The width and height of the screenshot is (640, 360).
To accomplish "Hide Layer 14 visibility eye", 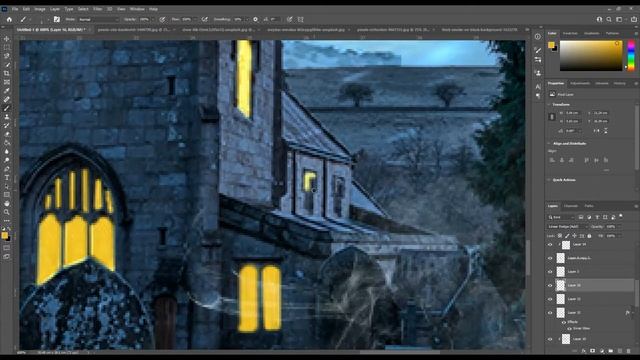I will point(550,245).
